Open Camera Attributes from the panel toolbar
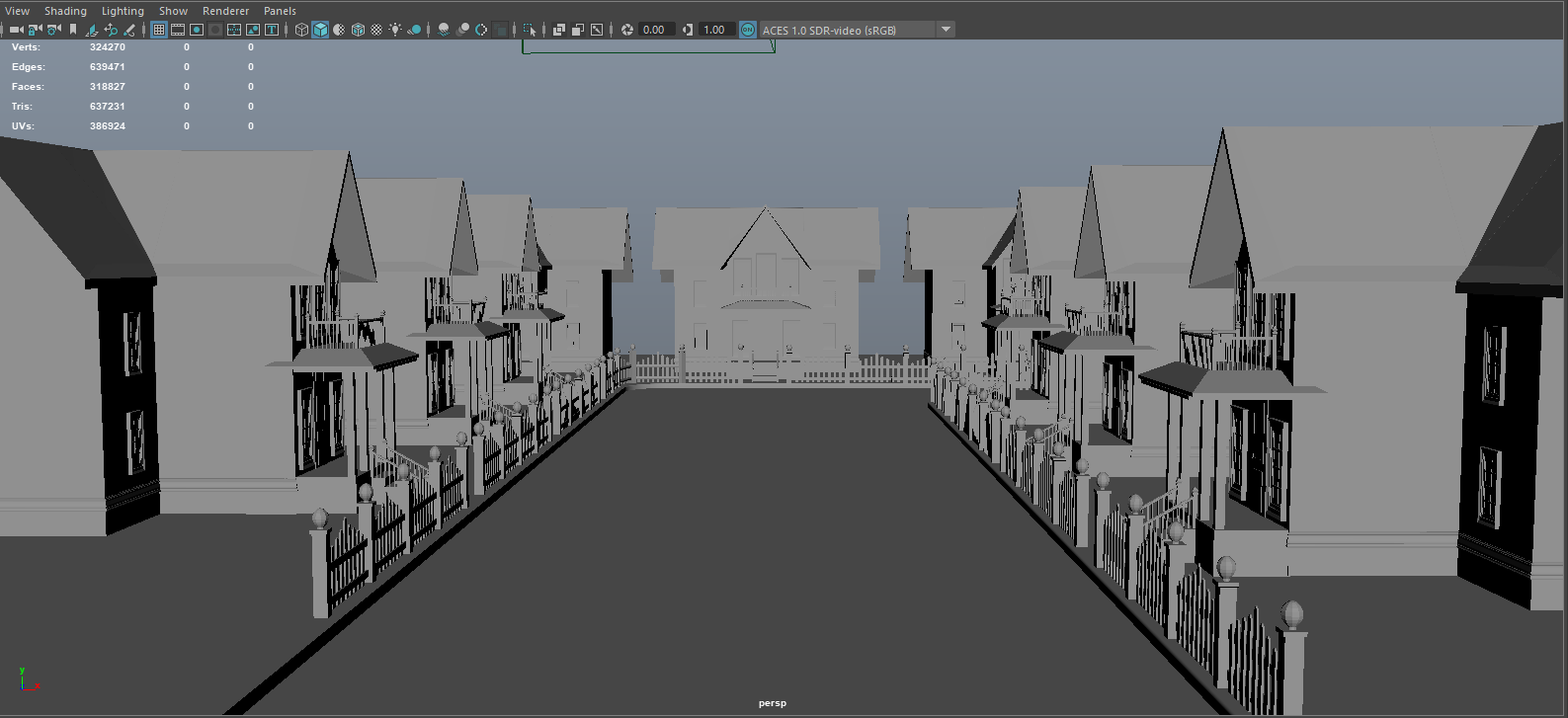 click(x=53, y=30)
